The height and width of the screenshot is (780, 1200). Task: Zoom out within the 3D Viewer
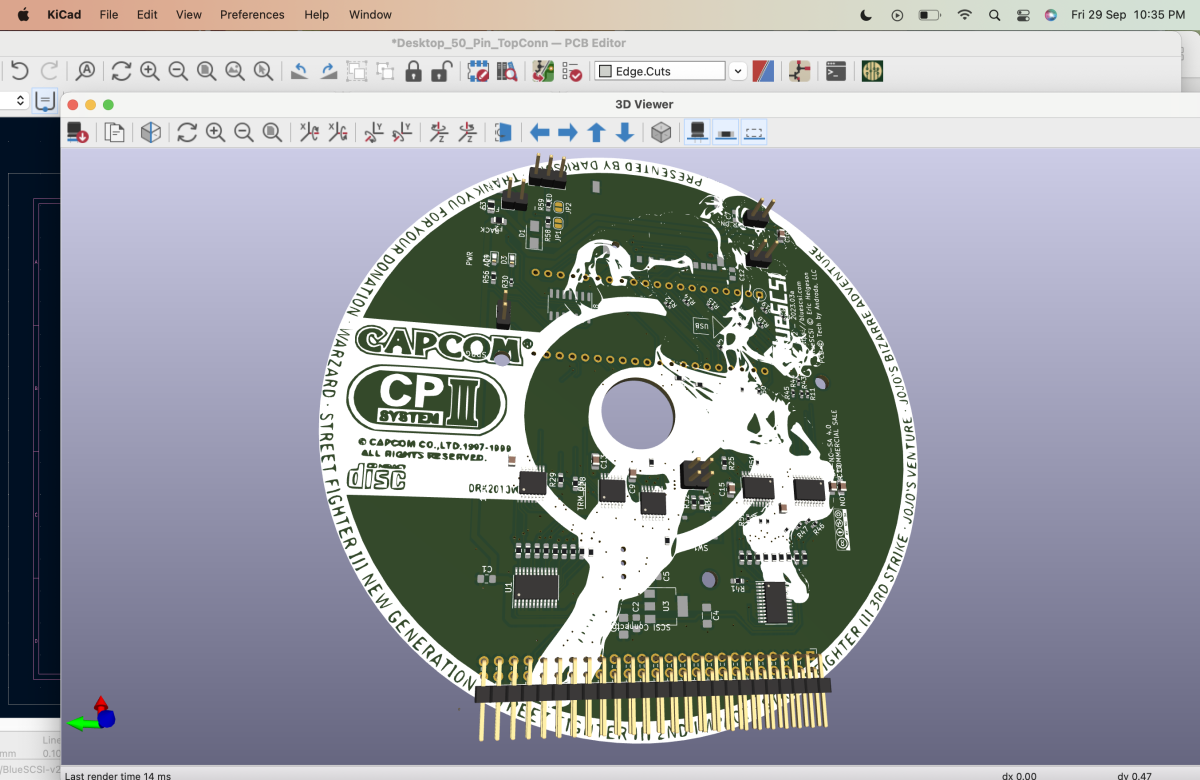[x=243, y=132]
